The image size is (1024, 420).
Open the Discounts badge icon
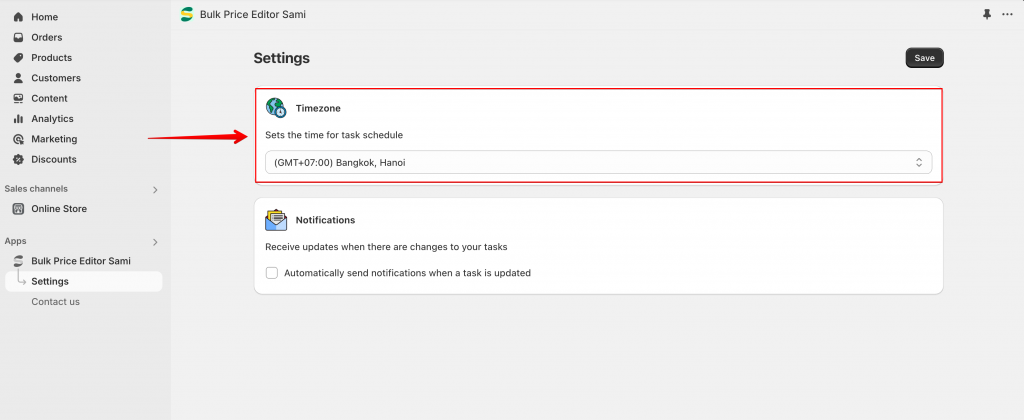click(x=18, y=159)
